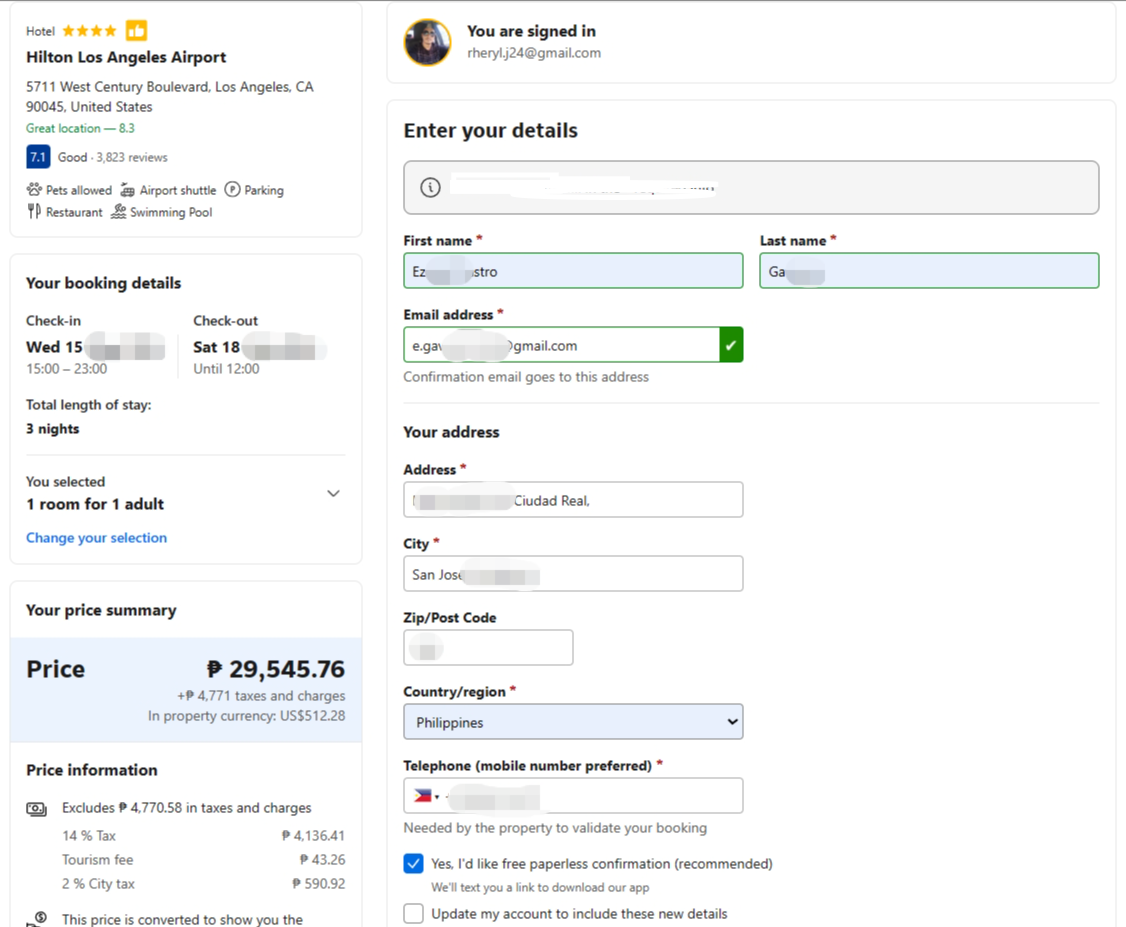
Task: Click the Parking facility icon
Action: pyautogui.click(x=232, y=190)
